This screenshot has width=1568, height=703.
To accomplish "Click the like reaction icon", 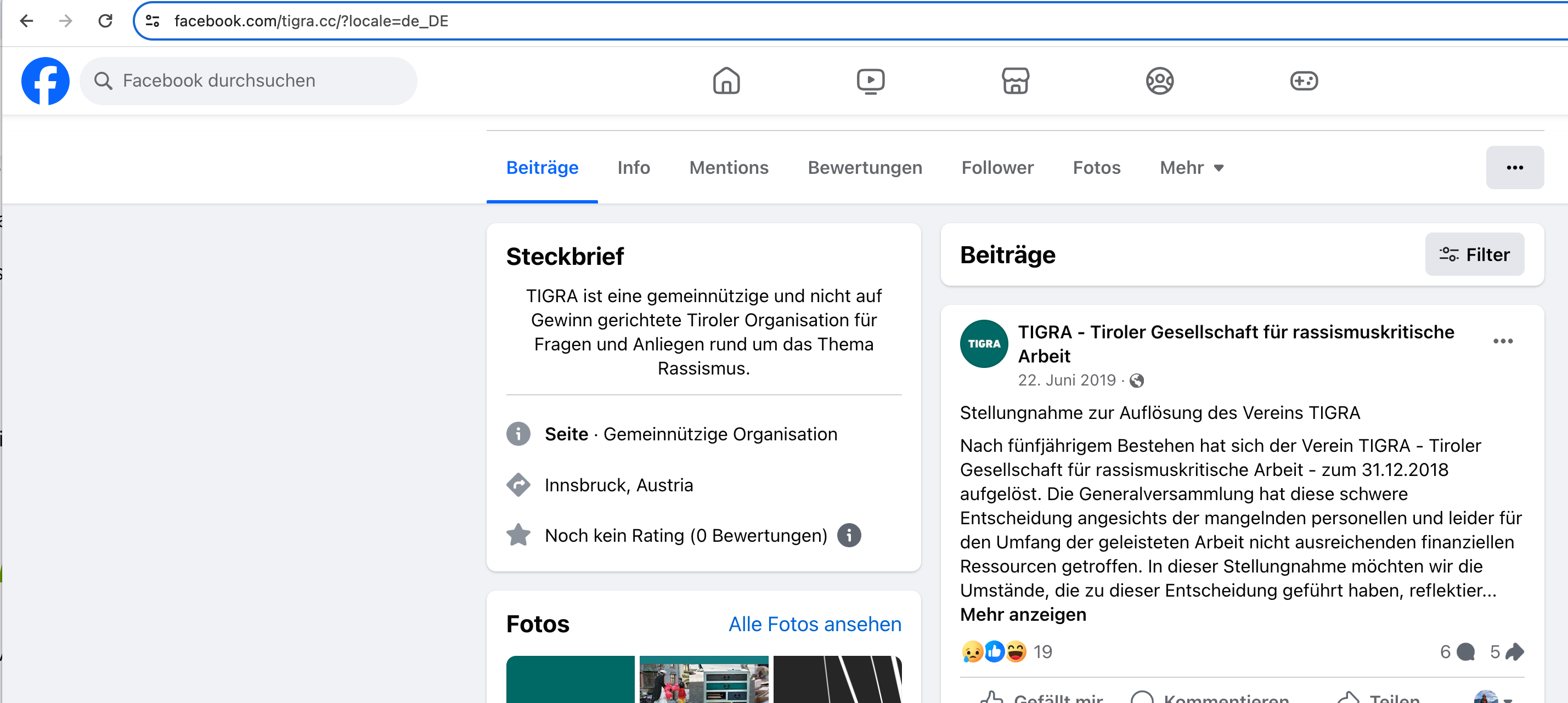I will 994,652.
